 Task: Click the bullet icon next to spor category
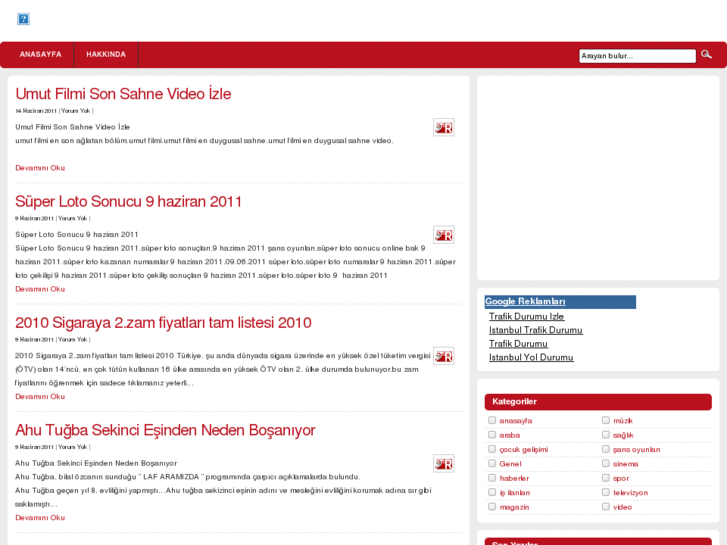click(x=606, y=478)
